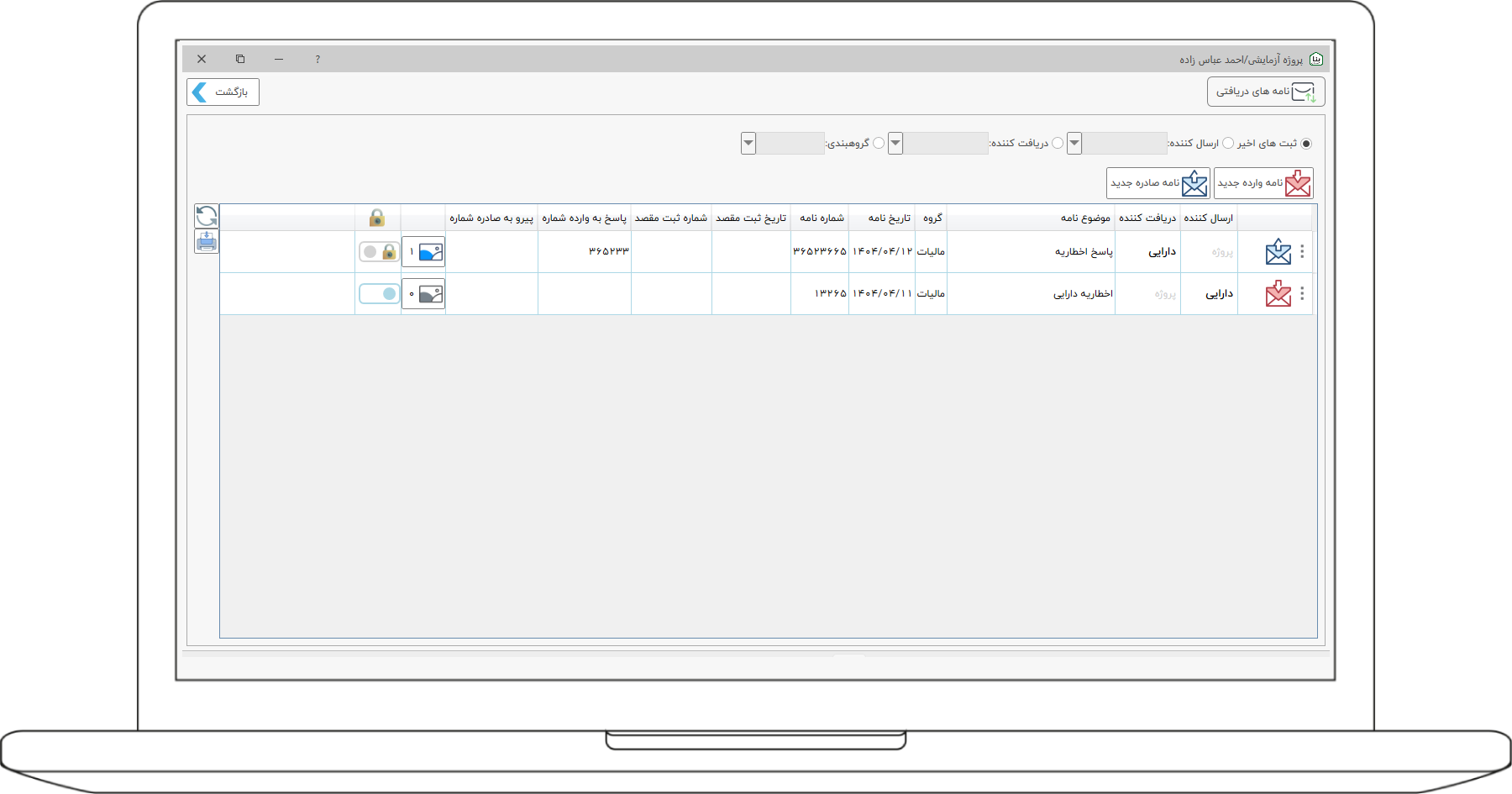Open the three-dot menu for the outgoing letter row
The height and width of the screenshot is (794, 1512).
pos(1302,252)
